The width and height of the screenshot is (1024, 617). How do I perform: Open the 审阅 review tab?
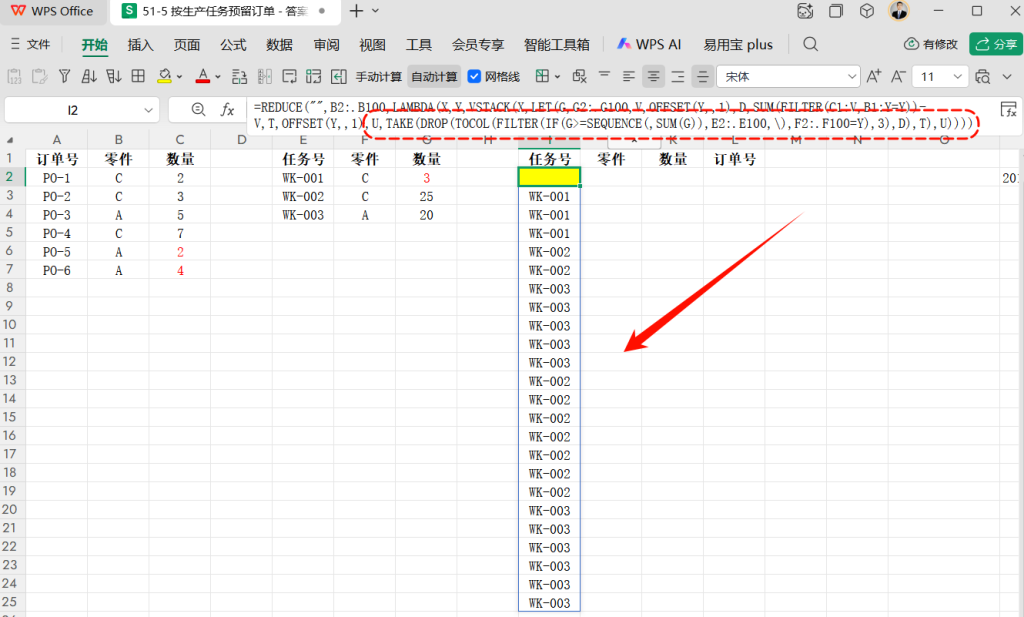coord(326,44)
